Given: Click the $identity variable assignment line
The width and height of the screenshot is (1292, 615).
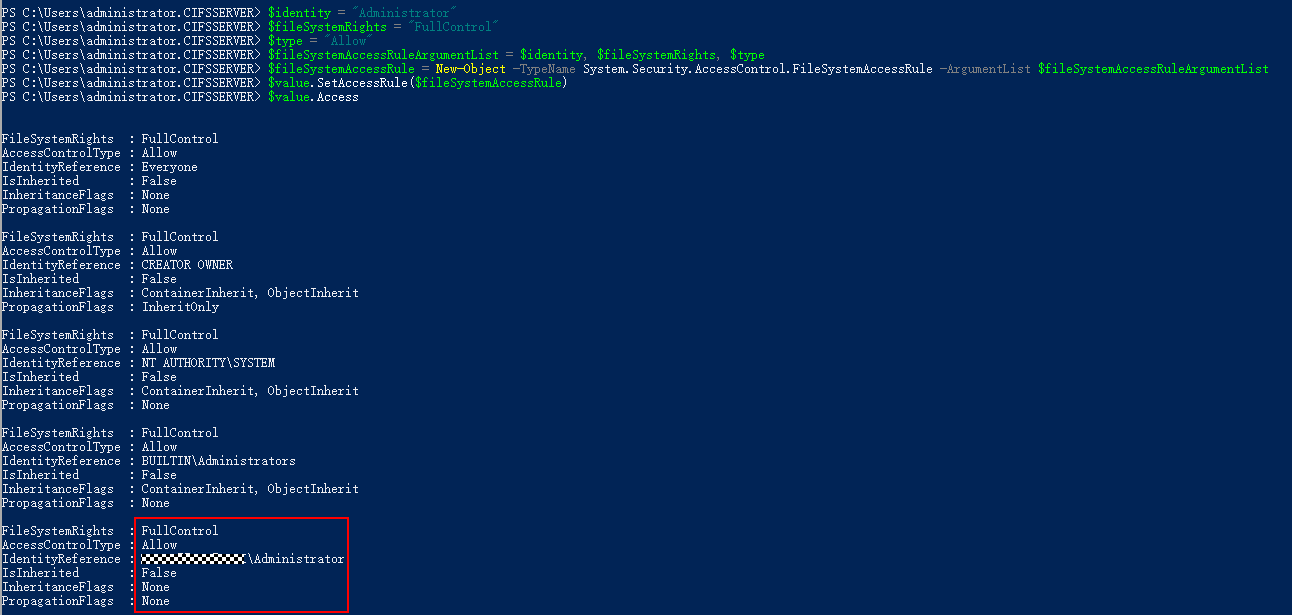Looking at the screenshot, I should point(361,12).
